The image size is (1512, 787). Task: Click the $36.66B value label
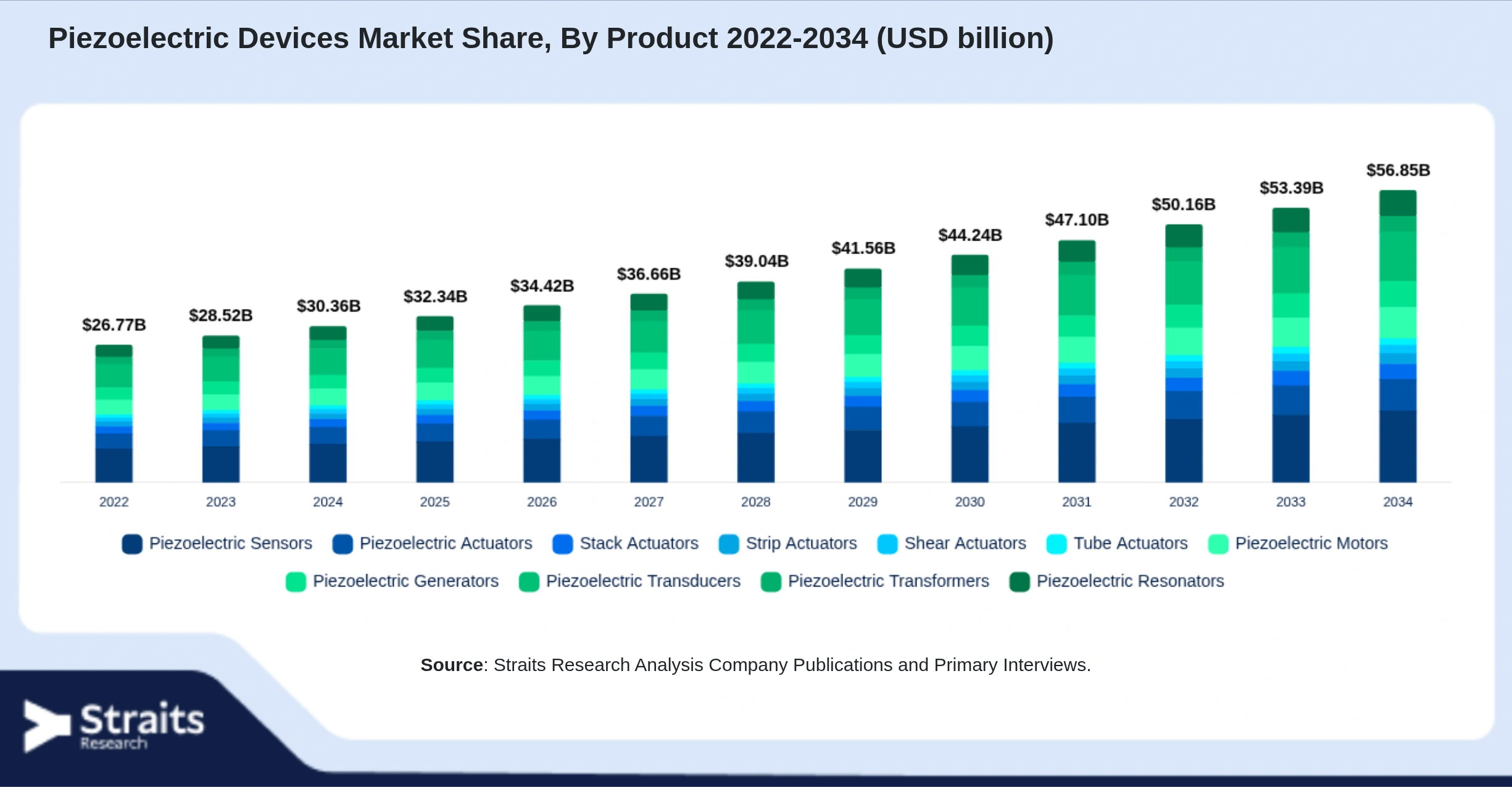(x=649, y=274)
